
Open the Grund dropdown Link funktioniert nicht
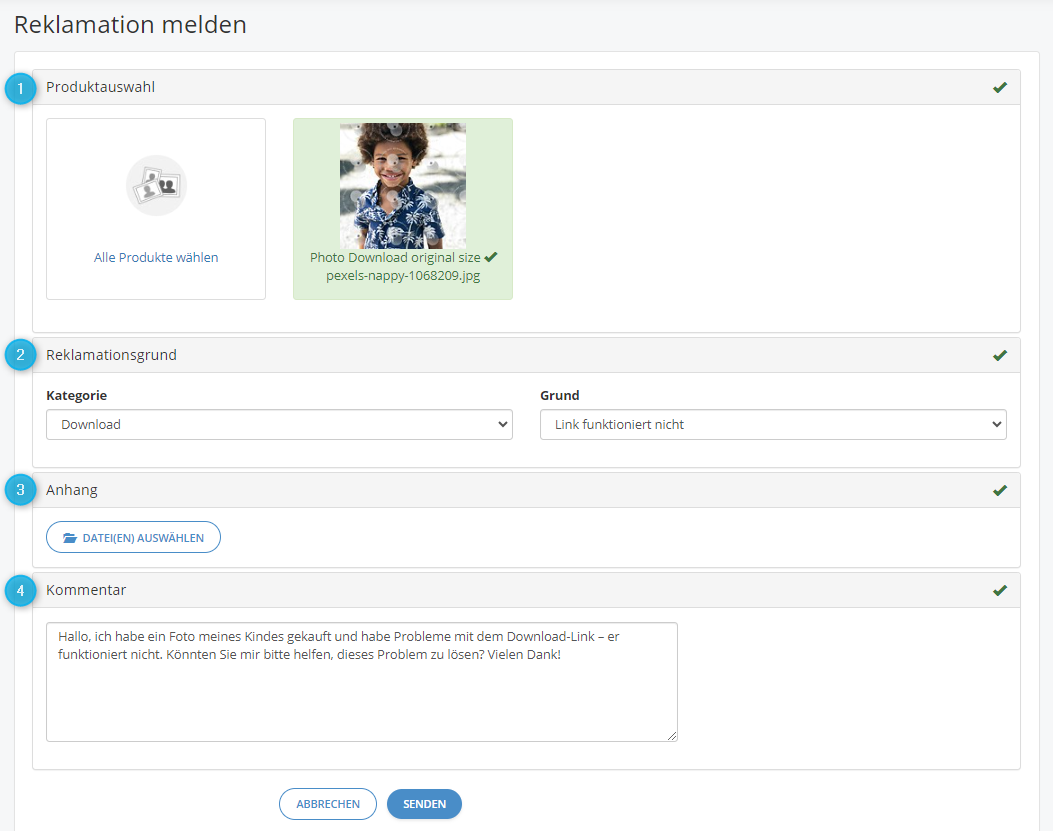(773, 425)
